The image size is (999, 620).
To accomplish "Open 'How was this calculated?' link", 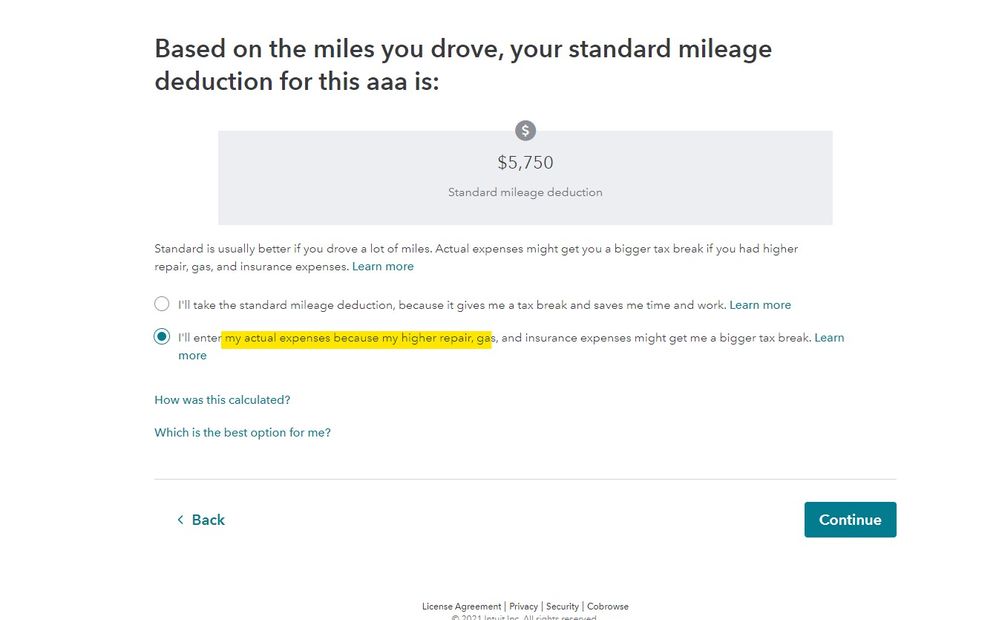I will pyautogui.click(x=222, y=400).
